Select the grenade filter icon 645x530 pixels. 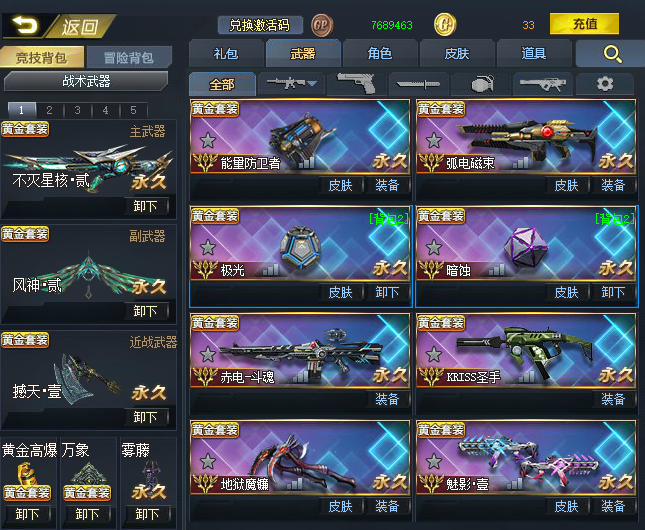[x=482, y=84]
